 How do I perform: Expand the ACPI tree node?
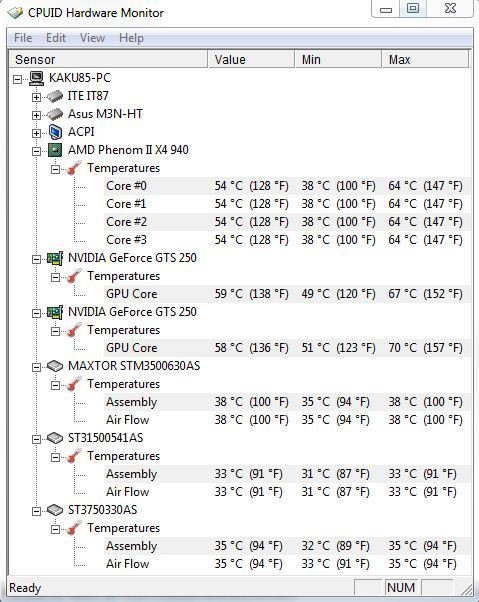click(x=36, y=133)
